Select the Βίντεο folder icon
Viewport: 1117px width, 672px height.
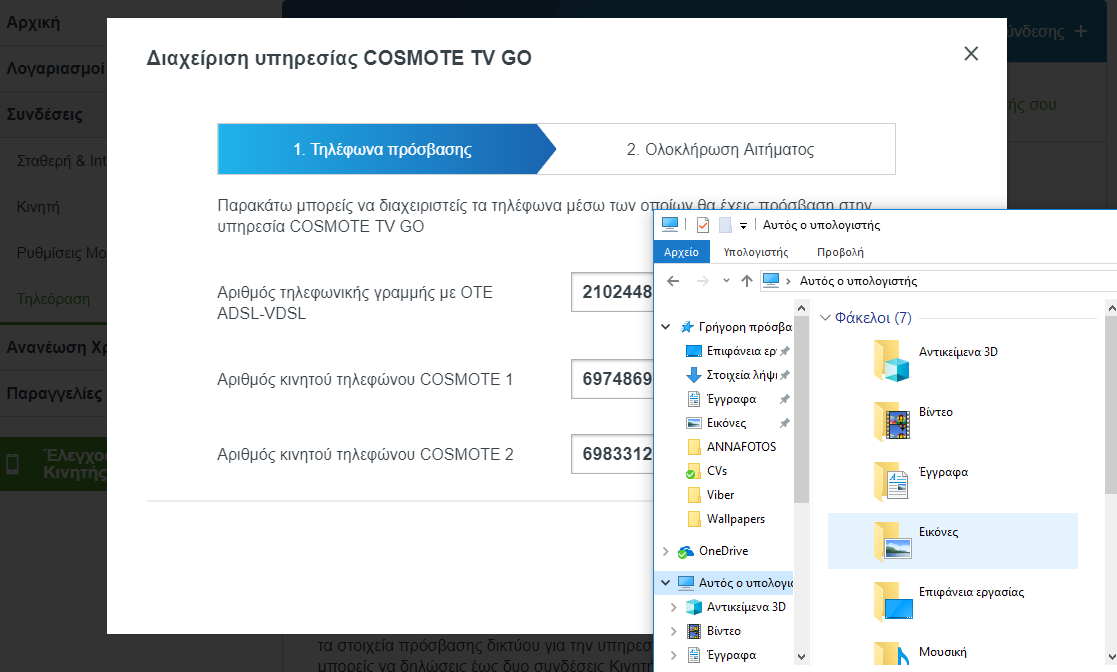coord(891,420)
